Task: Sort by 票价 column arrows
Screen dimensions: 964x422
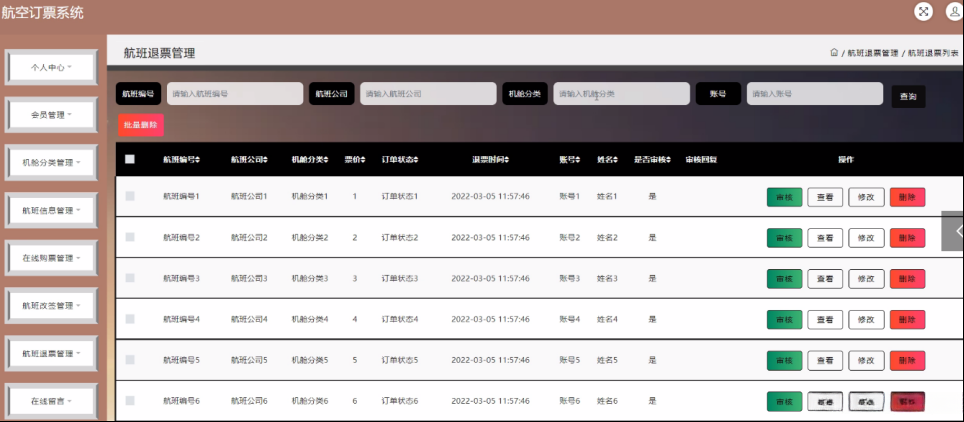Action: [x=363, y=159]
